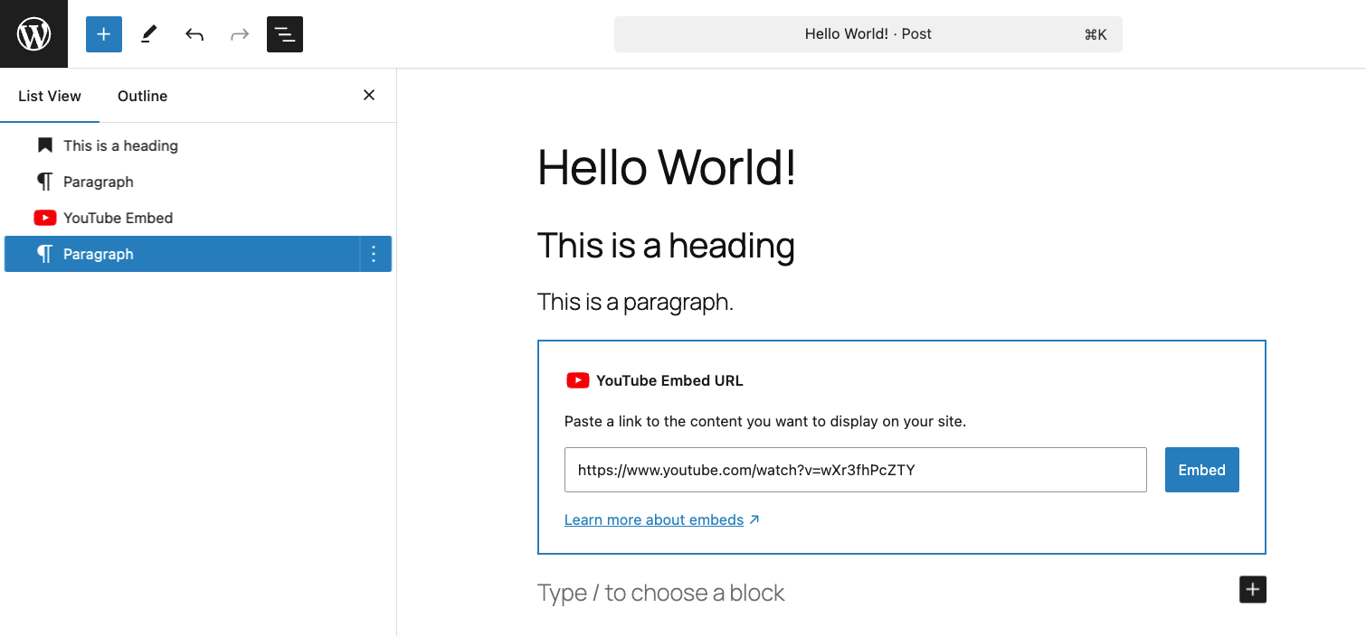Open the block inserter with blue plus icon
The width and height of the screenshot is (1366, 636).
pyautogui.click(x=103, y=33)
